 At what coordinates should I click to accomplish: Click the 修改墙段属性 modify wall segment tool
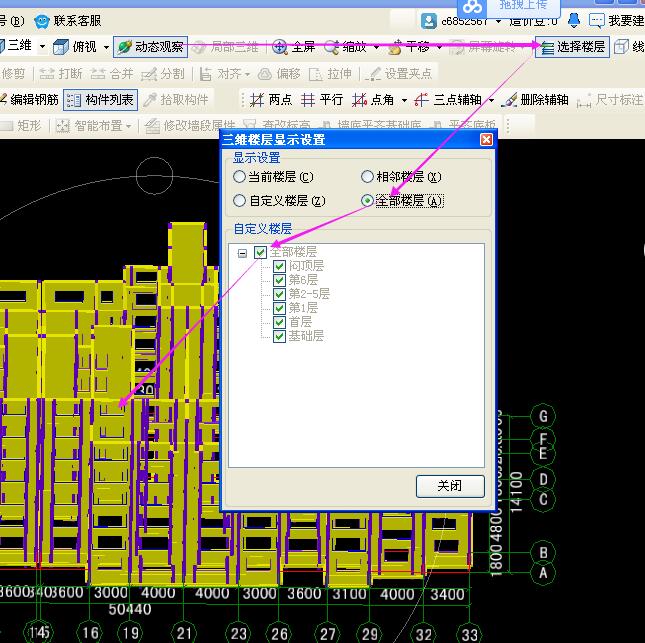click(190, 125)
